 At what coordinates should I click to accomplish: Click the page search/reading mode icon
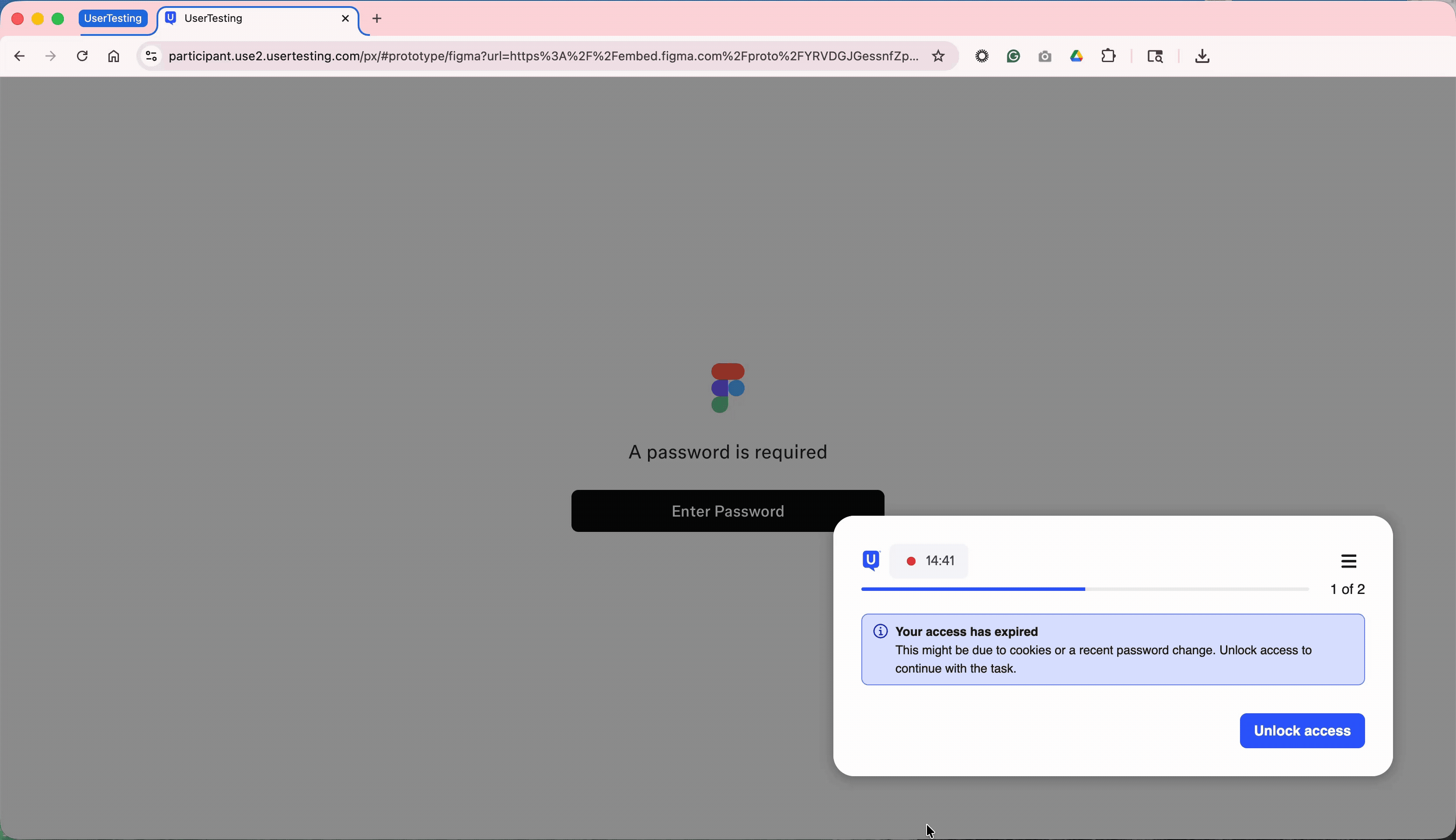coord(1155,56)
